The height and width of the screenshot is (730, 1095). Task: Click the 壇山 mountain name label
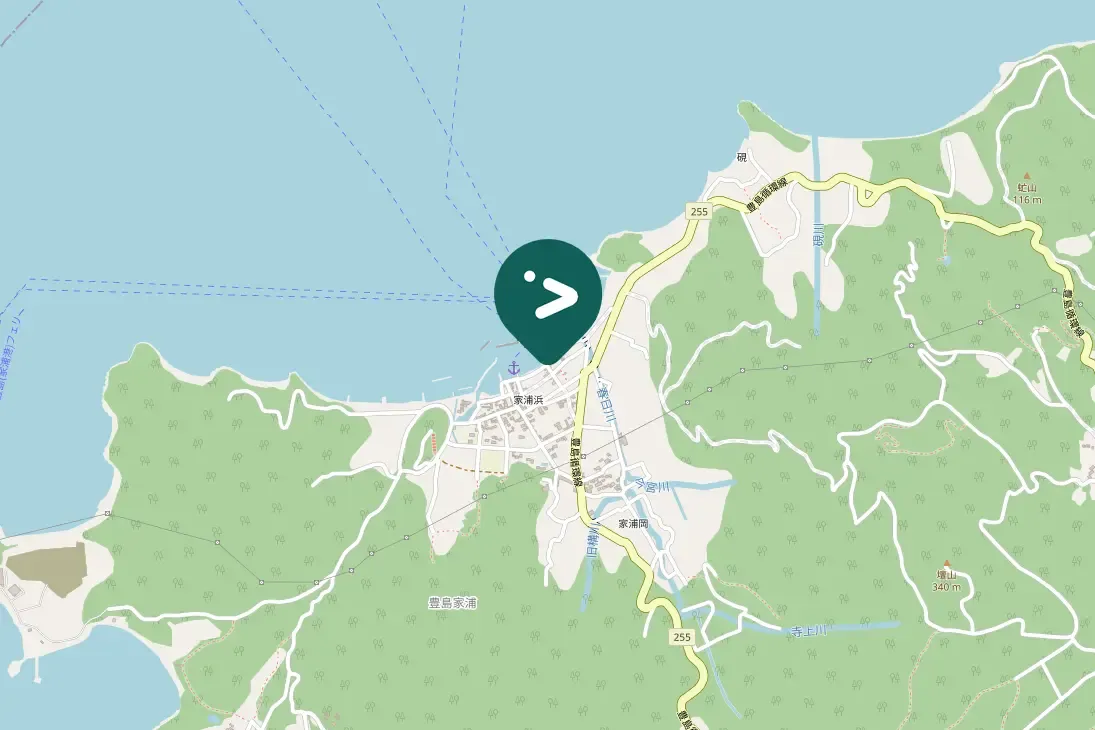(x=946, y=576)
